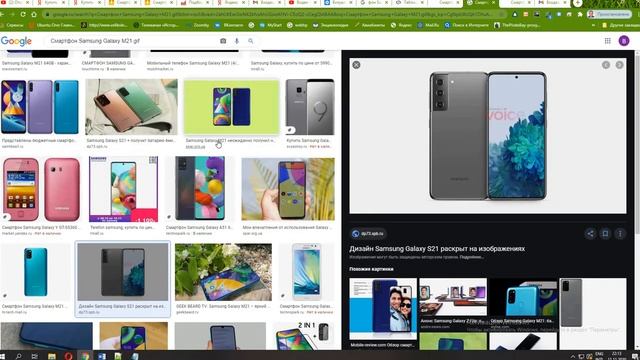
Task: Open the Яндекс bookmark
Action: tap(401, 25)
